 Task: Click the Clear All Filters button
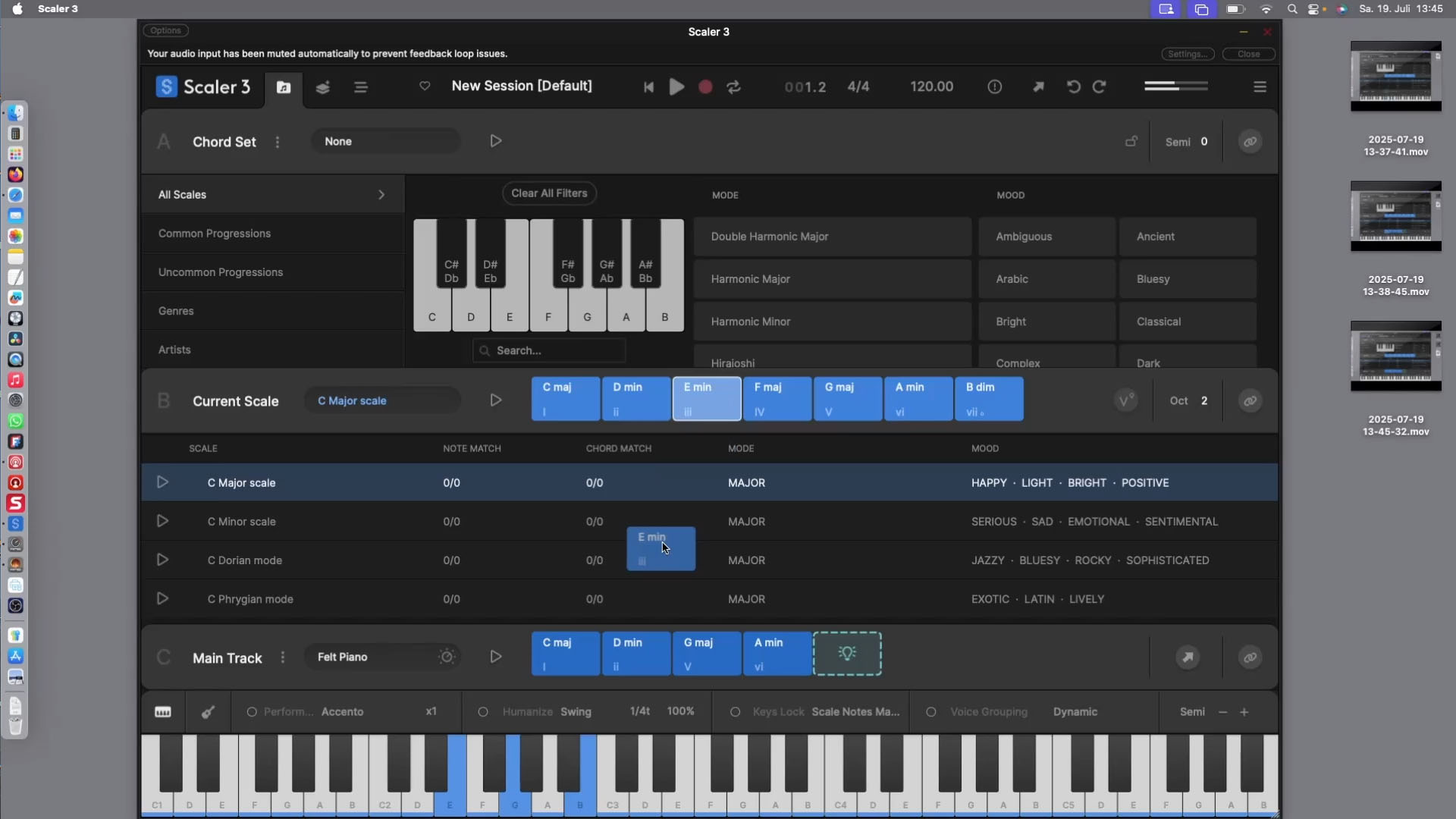pos(549,193)
